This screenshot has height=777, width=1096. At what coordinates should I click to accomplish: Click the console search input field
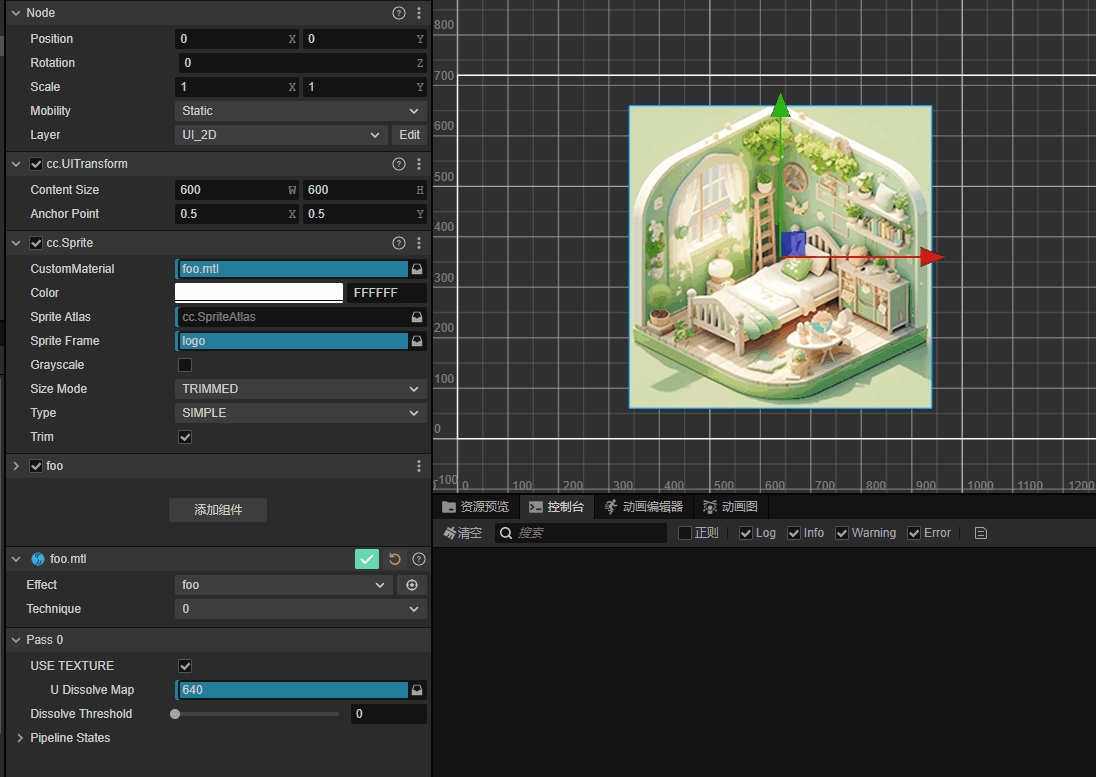coord(580,532)
